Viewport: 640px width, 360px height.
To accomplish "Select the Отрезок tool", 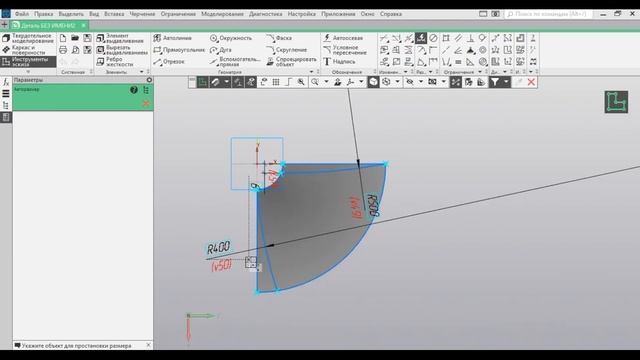I will pos(169,62).
